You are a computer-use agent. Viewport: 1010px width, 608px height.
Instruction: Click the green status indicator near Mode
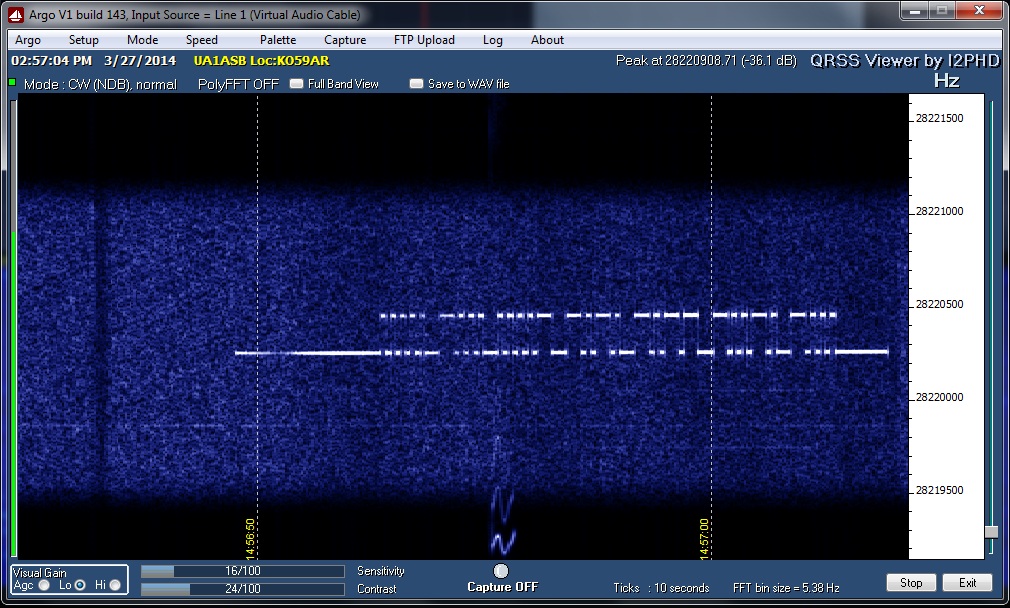pos(12,83)
